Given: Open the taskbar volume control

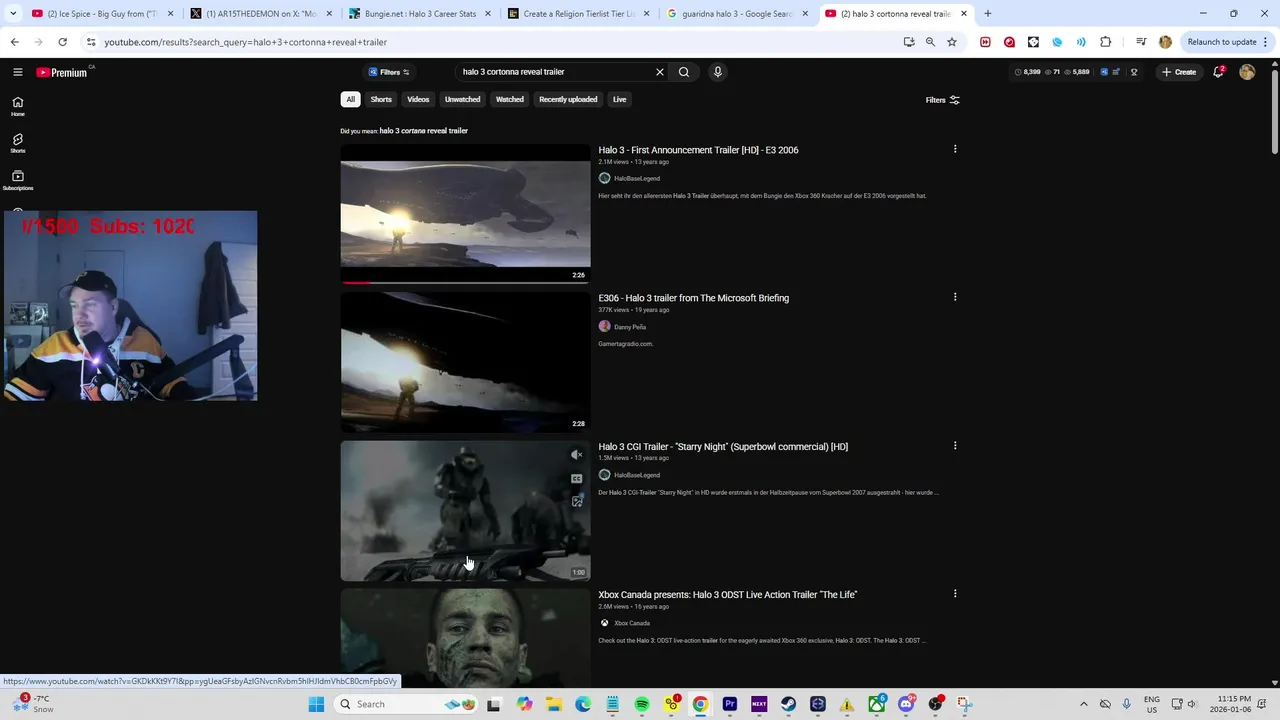Looking at the screenshot, I should coord(1191,704).
